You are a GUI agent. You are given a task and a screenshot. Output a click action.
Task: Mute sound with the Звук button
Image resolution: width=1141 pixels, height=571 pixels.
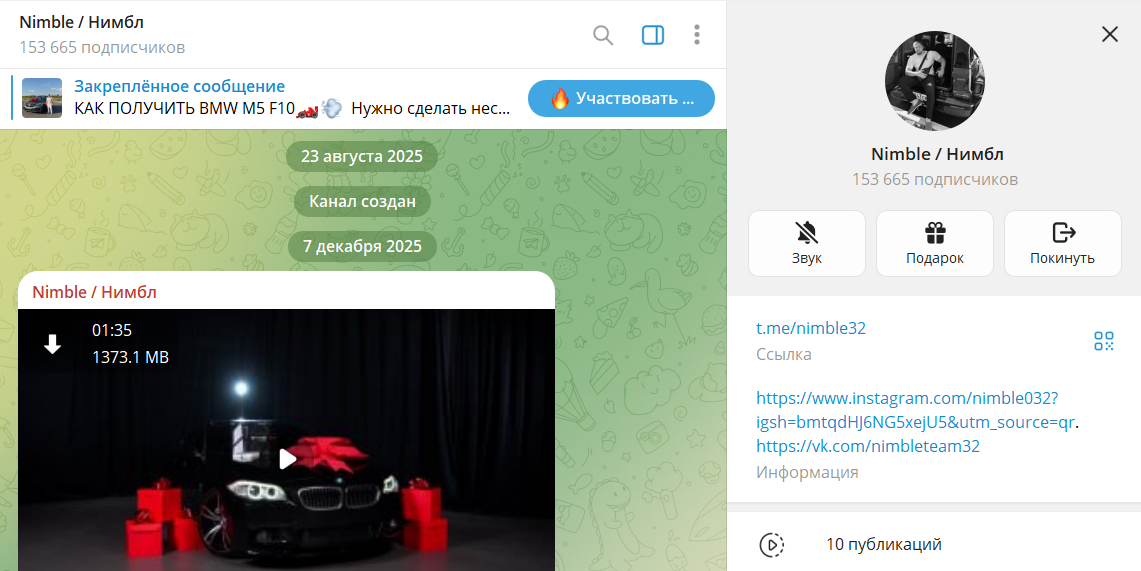pyautogui.click(x=807, y=244)
